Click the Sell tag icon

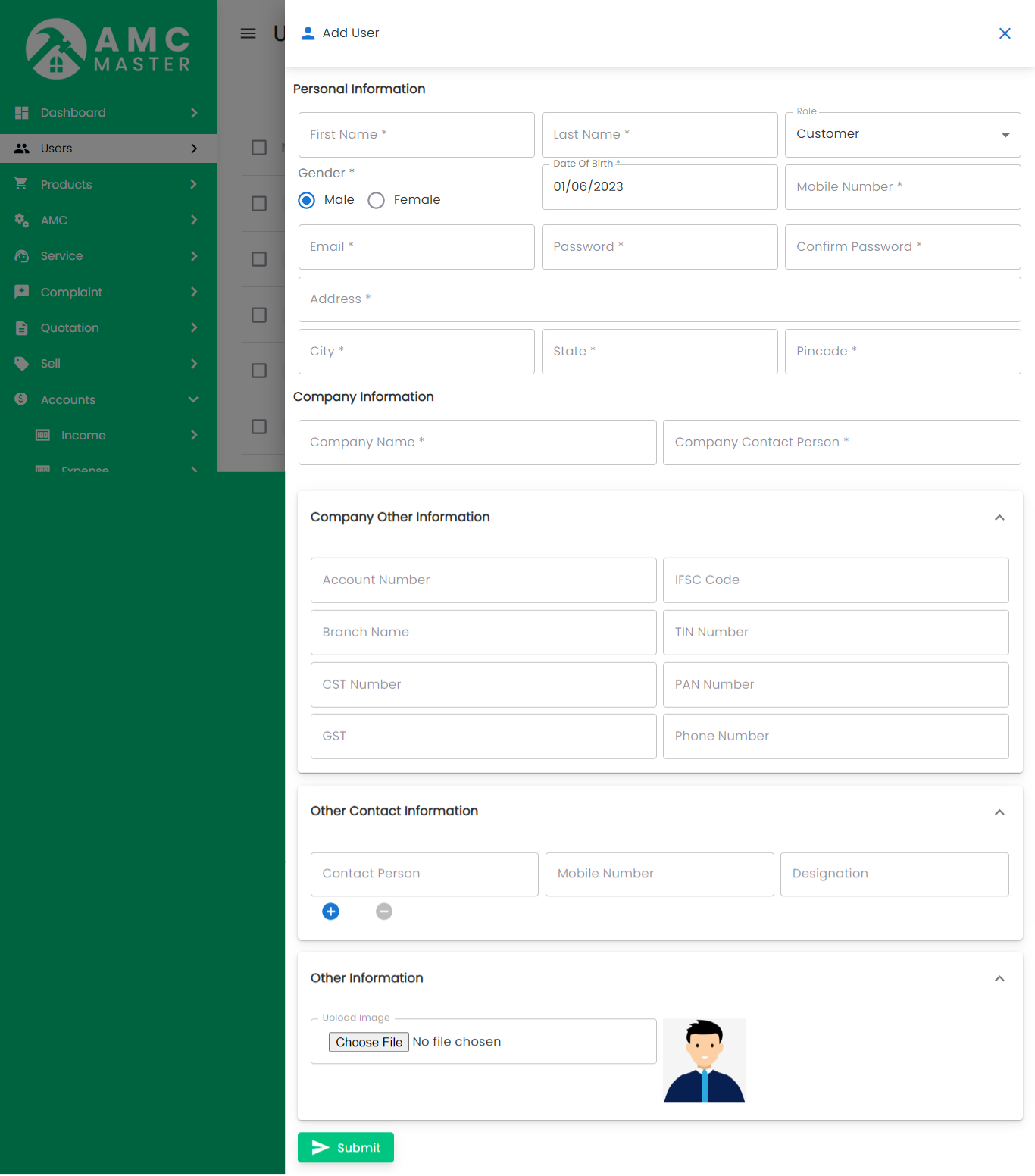pyautogui.click(x=21, y=364)
